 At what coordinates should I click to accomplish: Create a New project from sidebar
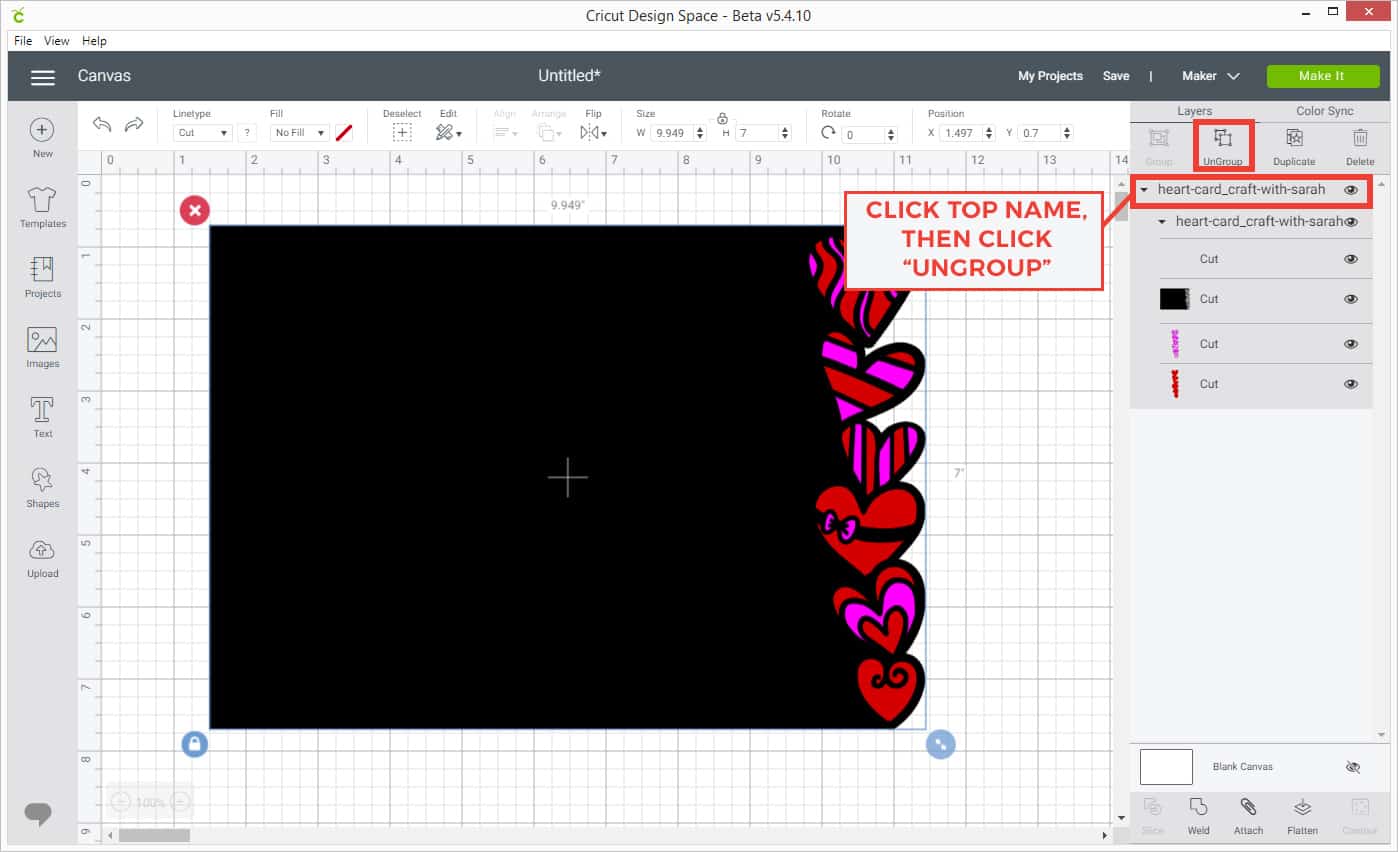42,138
